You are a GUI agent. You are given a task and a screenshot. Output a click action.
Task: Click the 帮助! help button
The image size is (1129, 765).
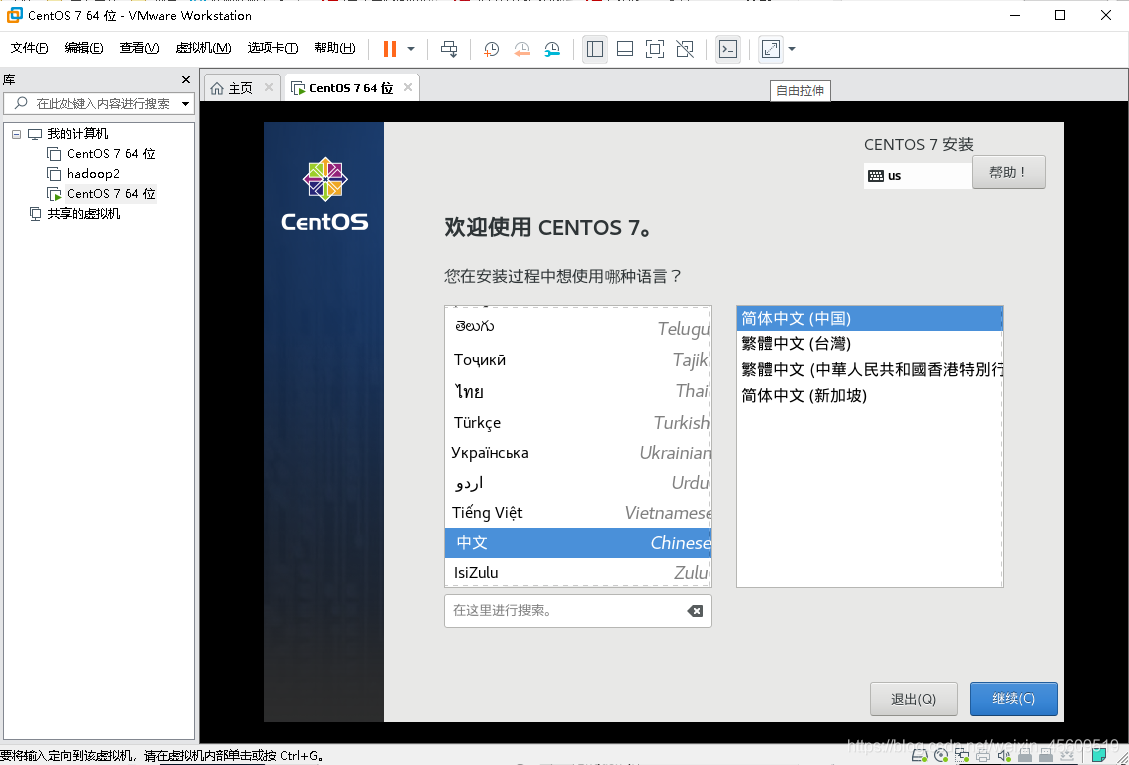pyautogui.click(x=1008, y=173)
